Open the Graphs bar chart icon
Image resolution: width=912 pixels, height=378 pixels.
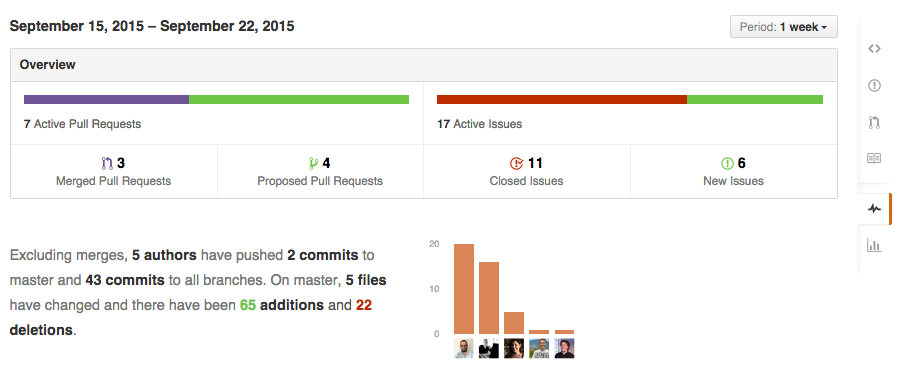[874, 245]
